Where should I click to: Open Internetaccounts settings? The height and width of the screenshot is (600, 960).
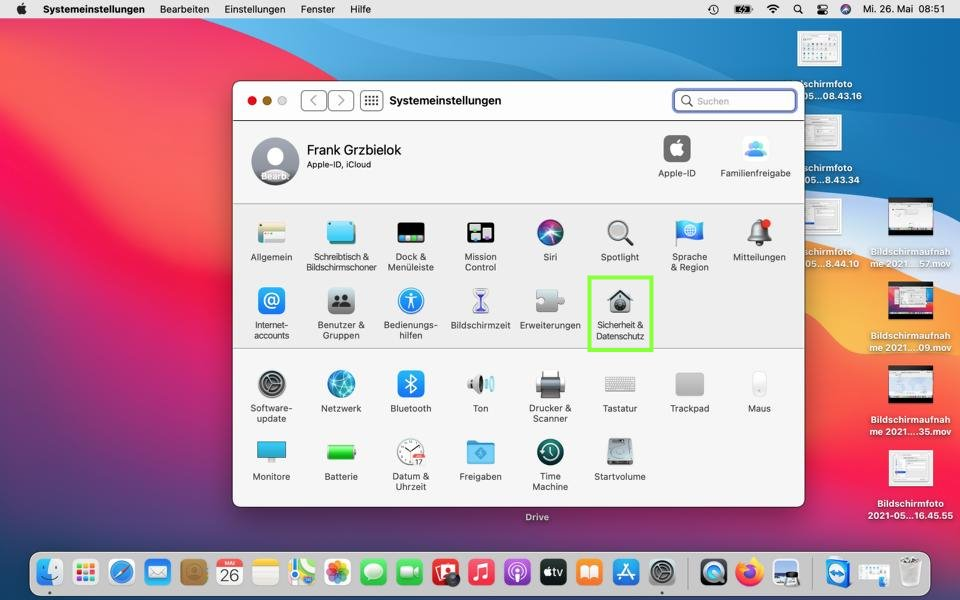coord(271,313)
